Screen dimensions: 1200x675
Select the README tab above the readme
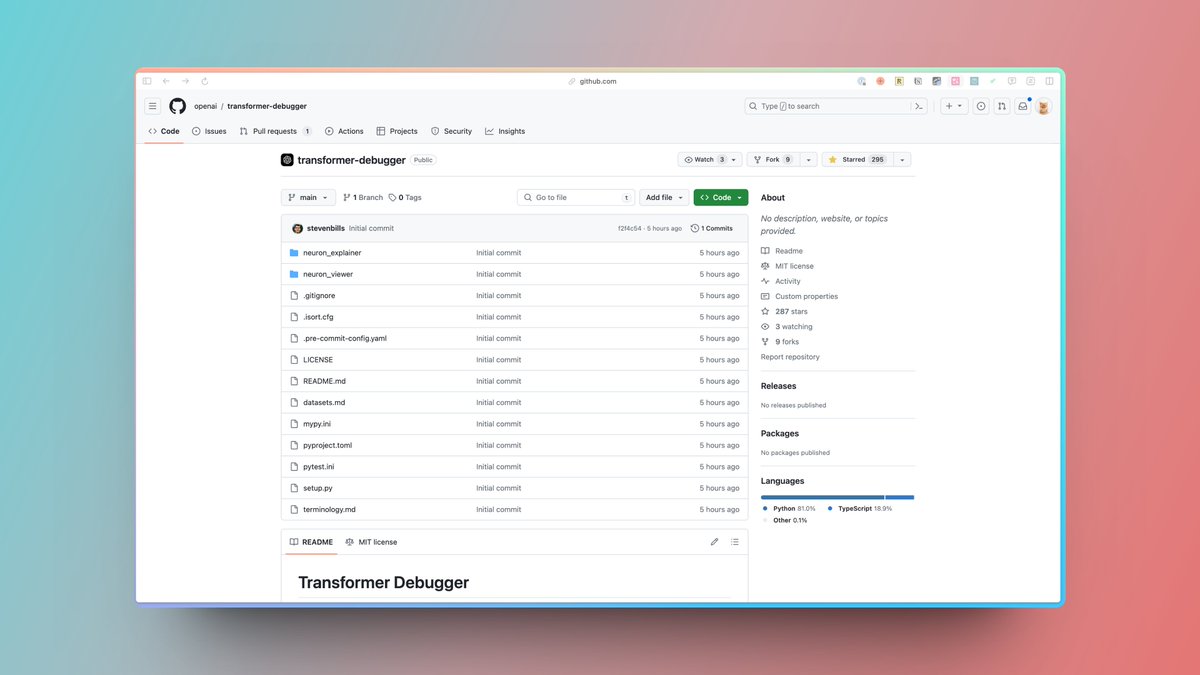tap(311, 542)
